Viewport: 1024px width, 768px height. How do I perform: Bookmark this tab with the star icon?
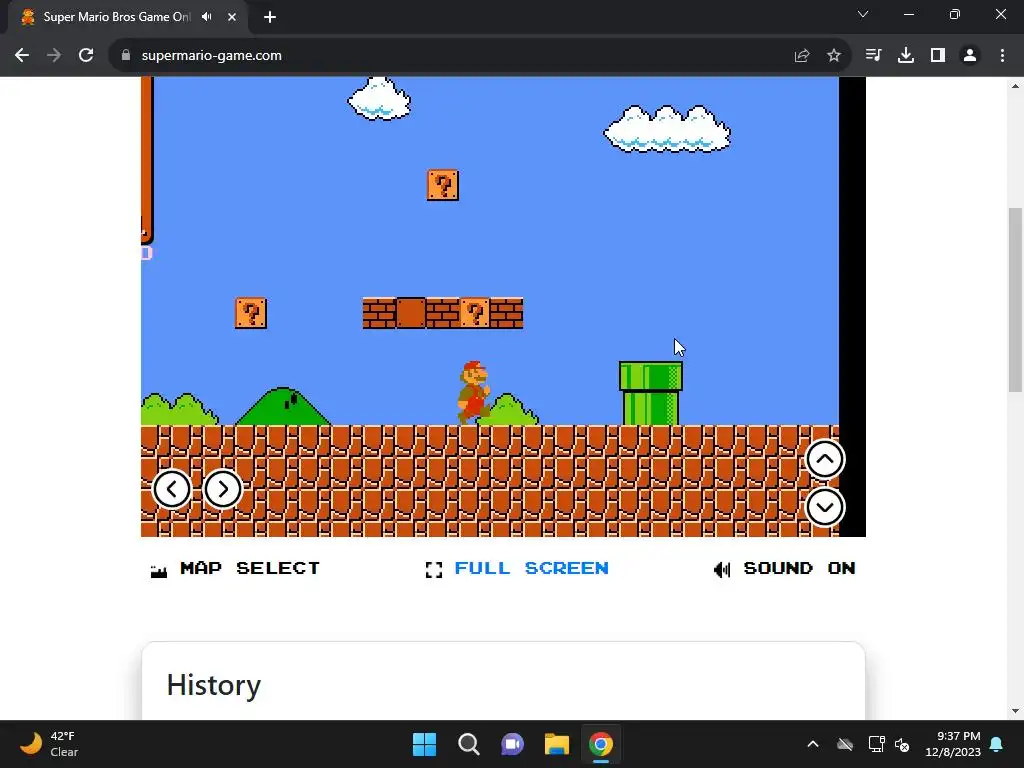(834, 56)
